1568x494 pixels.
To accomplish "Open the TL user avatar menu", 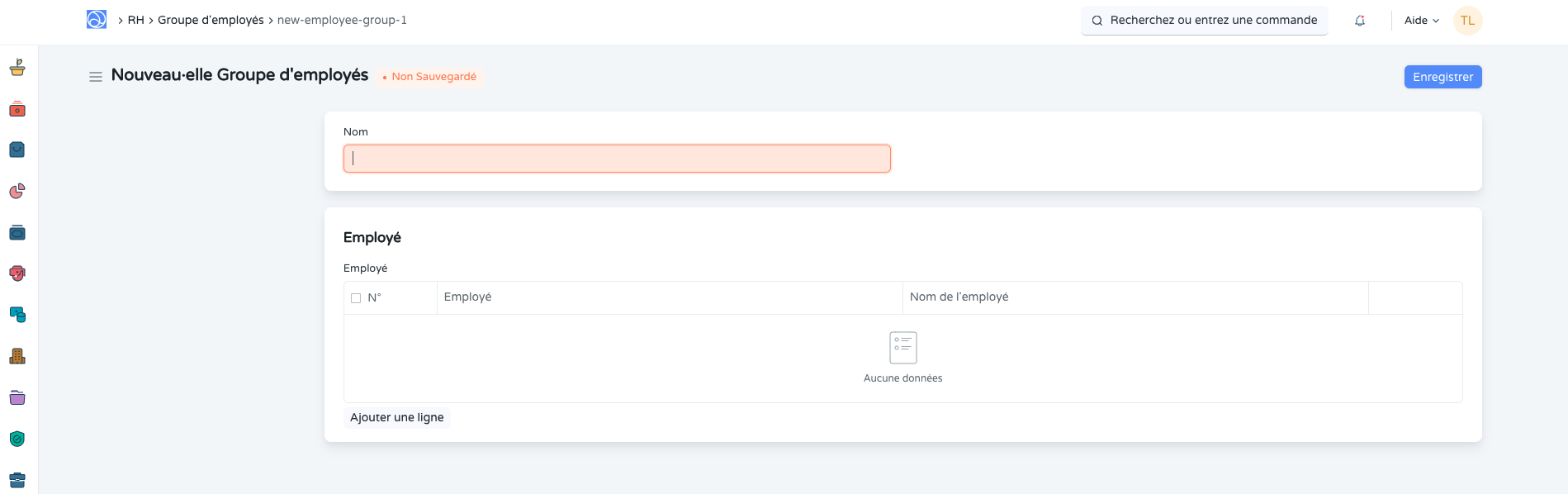I will (1467, 21).
